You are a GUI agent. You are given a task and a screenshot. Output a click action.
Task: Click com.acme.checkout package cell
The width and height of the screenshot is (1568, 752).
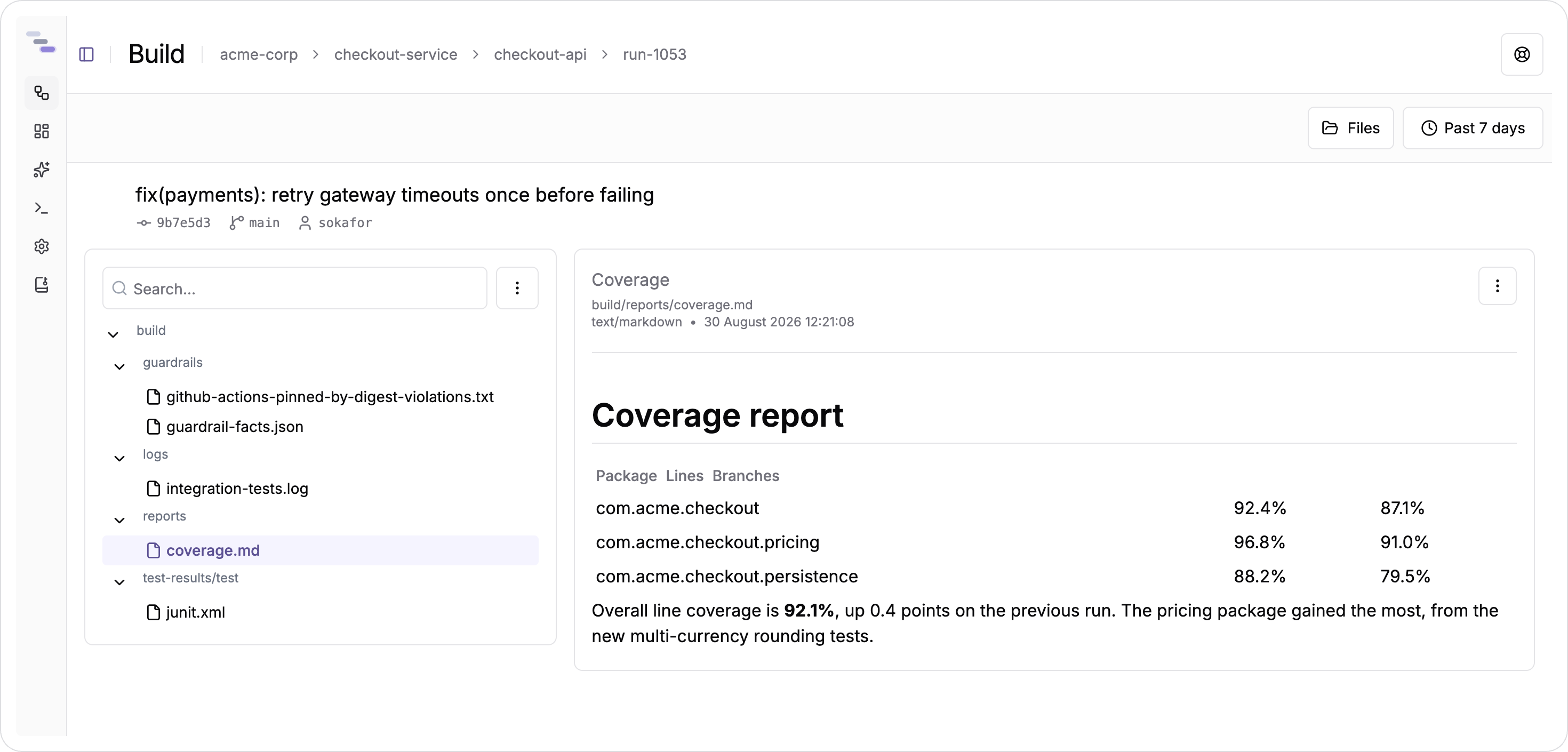point(677,508)
